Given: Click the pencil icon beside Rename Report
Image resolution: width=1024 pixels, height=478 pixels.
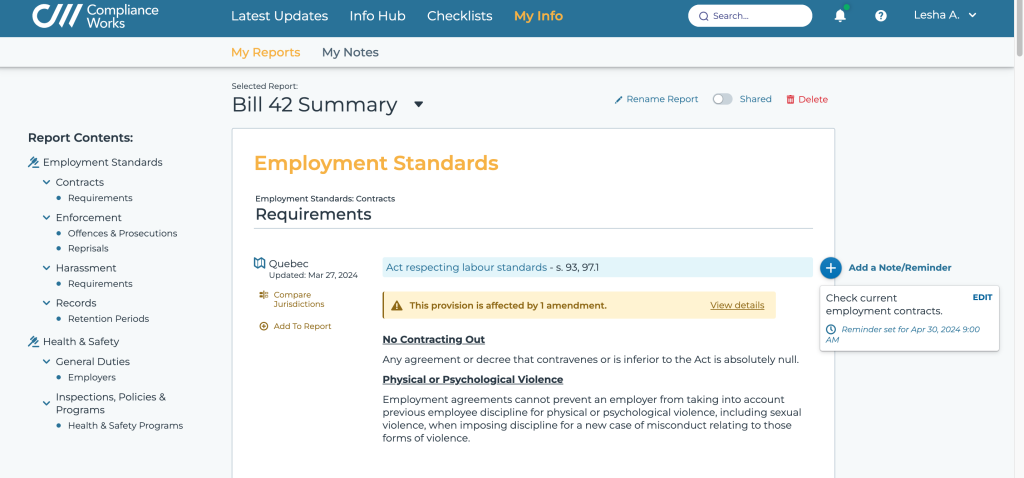Looking at the screenshot, I should coord(618,100).
